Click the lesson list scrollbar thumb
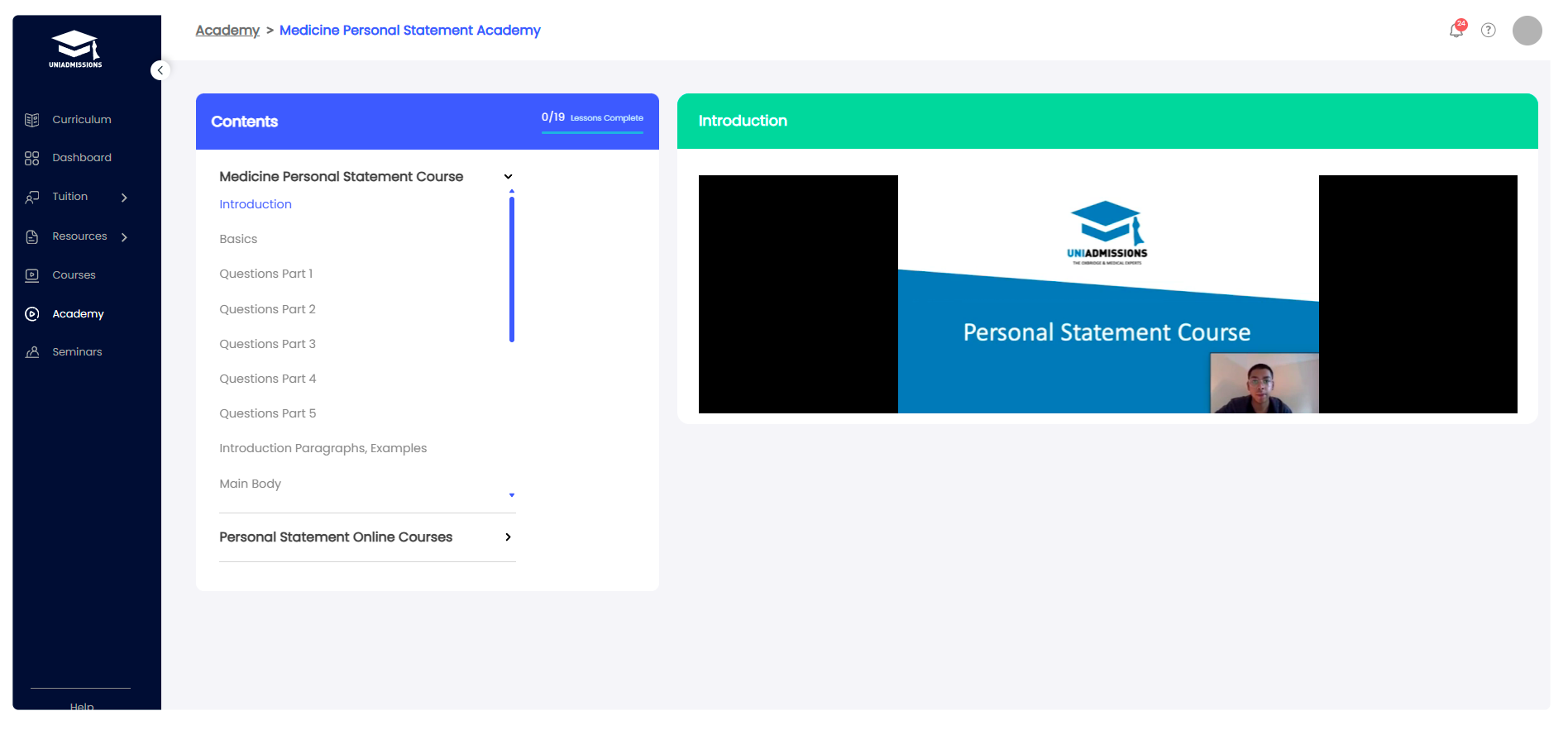 512,269
